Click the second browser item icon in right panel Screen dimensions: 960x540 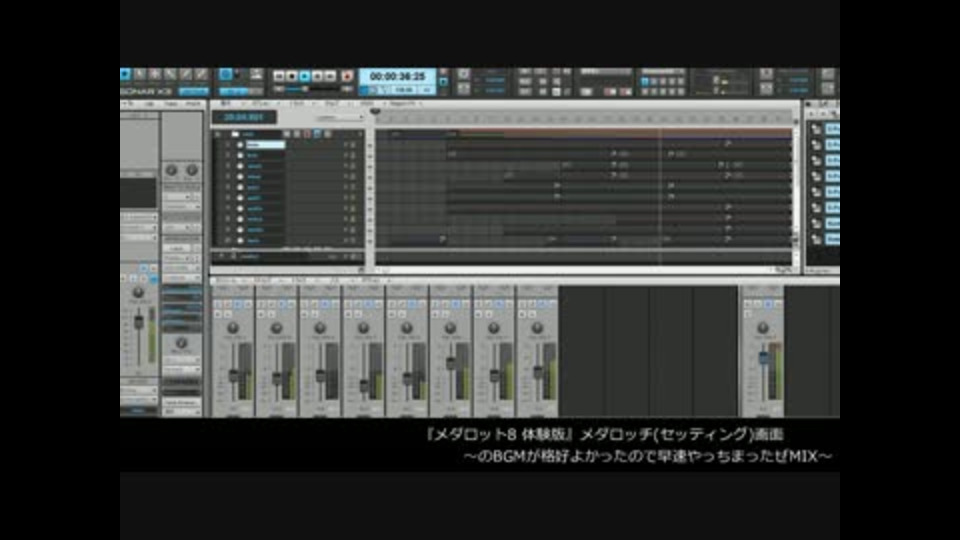pos(816,144)
